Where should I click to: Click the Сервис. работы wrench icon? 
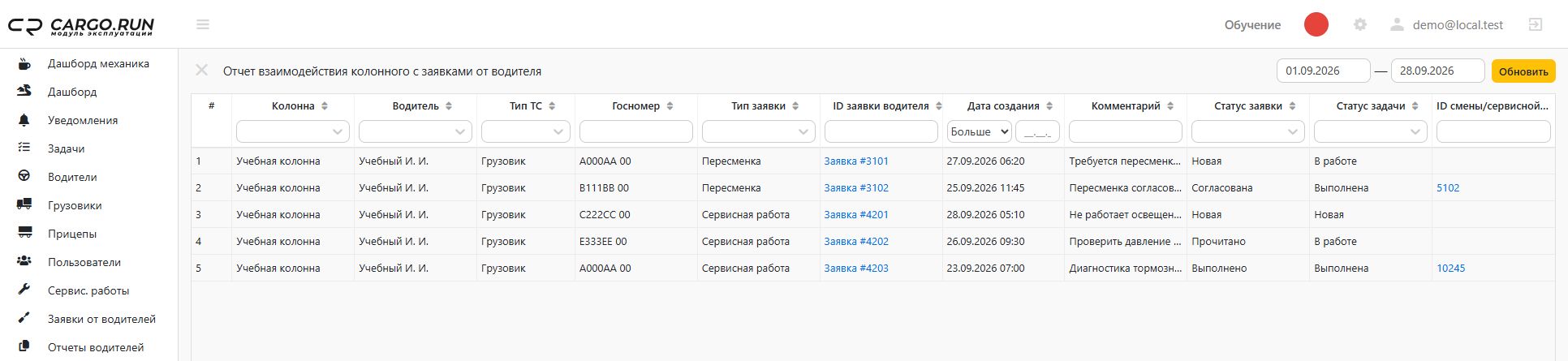[24, 290]
